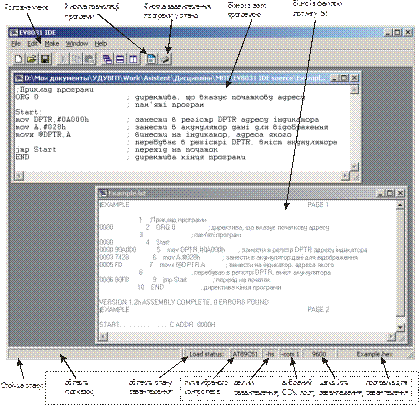Click the '-hs' load mode status field
Screen dimensions: 420x406
click(270, 354)
